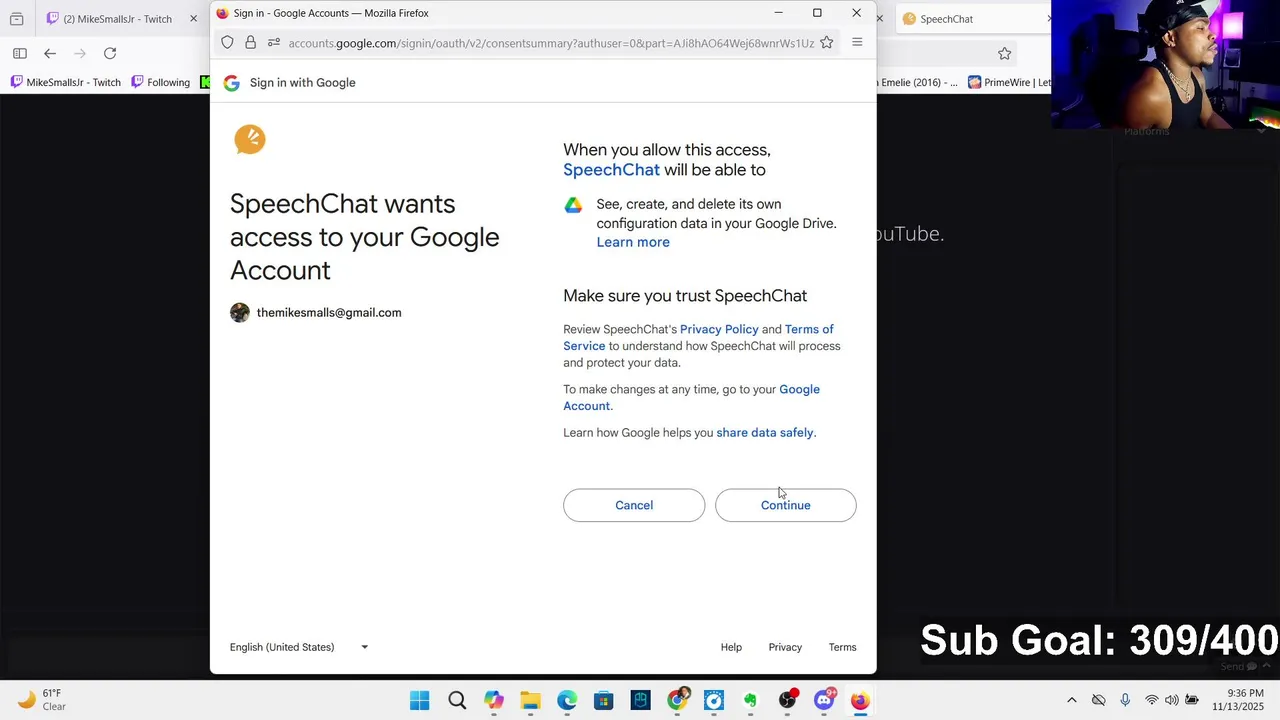Reload page in main Firefox window

110,53
